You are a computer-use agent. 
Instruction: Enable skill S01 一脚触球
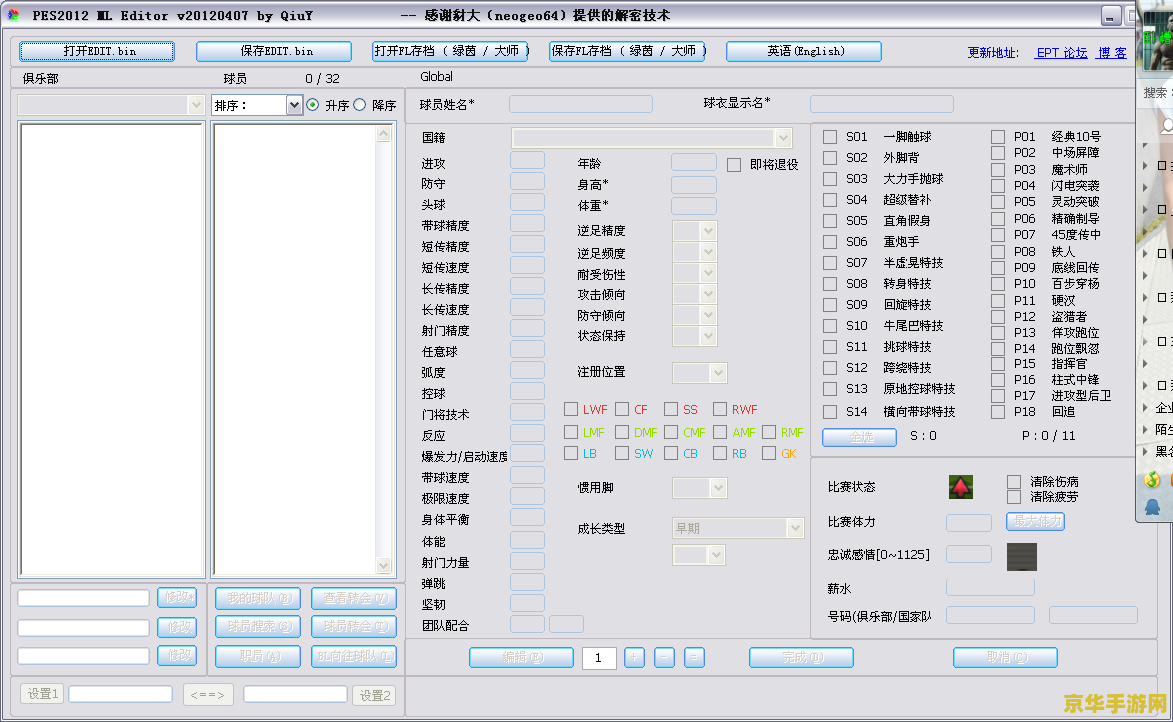point(830,137)
